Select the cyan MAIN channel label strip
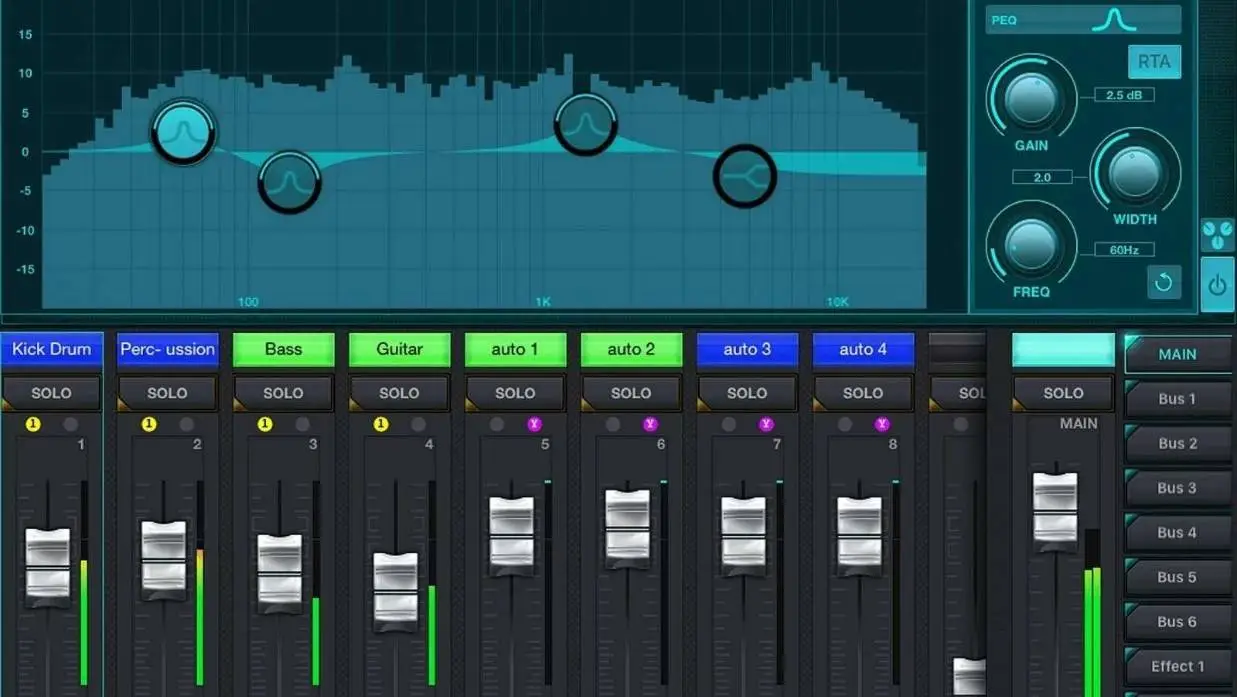The height and width of the screenshot is (697, 1237). pos(1063,350)
